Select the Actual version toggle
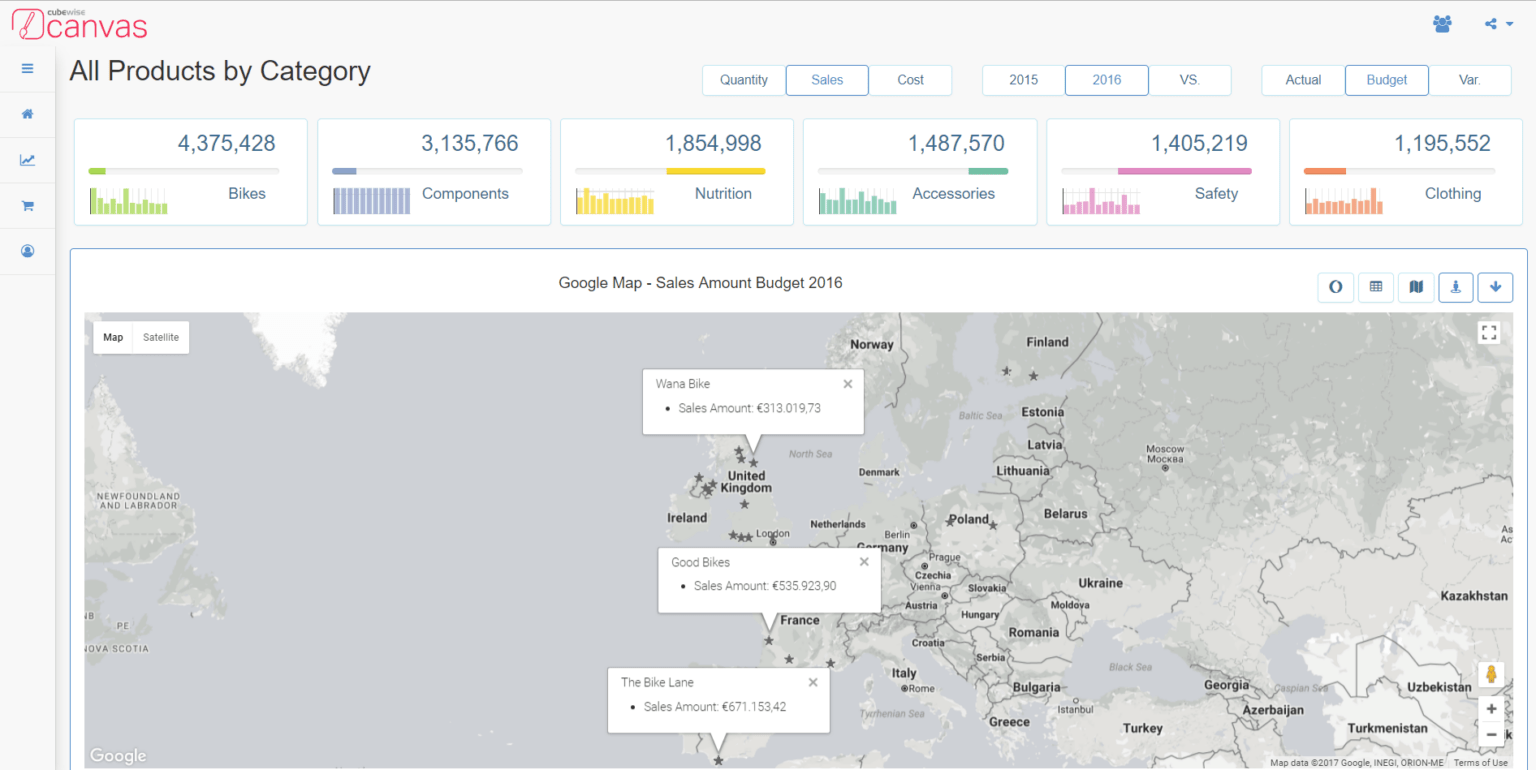 (1303, 80)
